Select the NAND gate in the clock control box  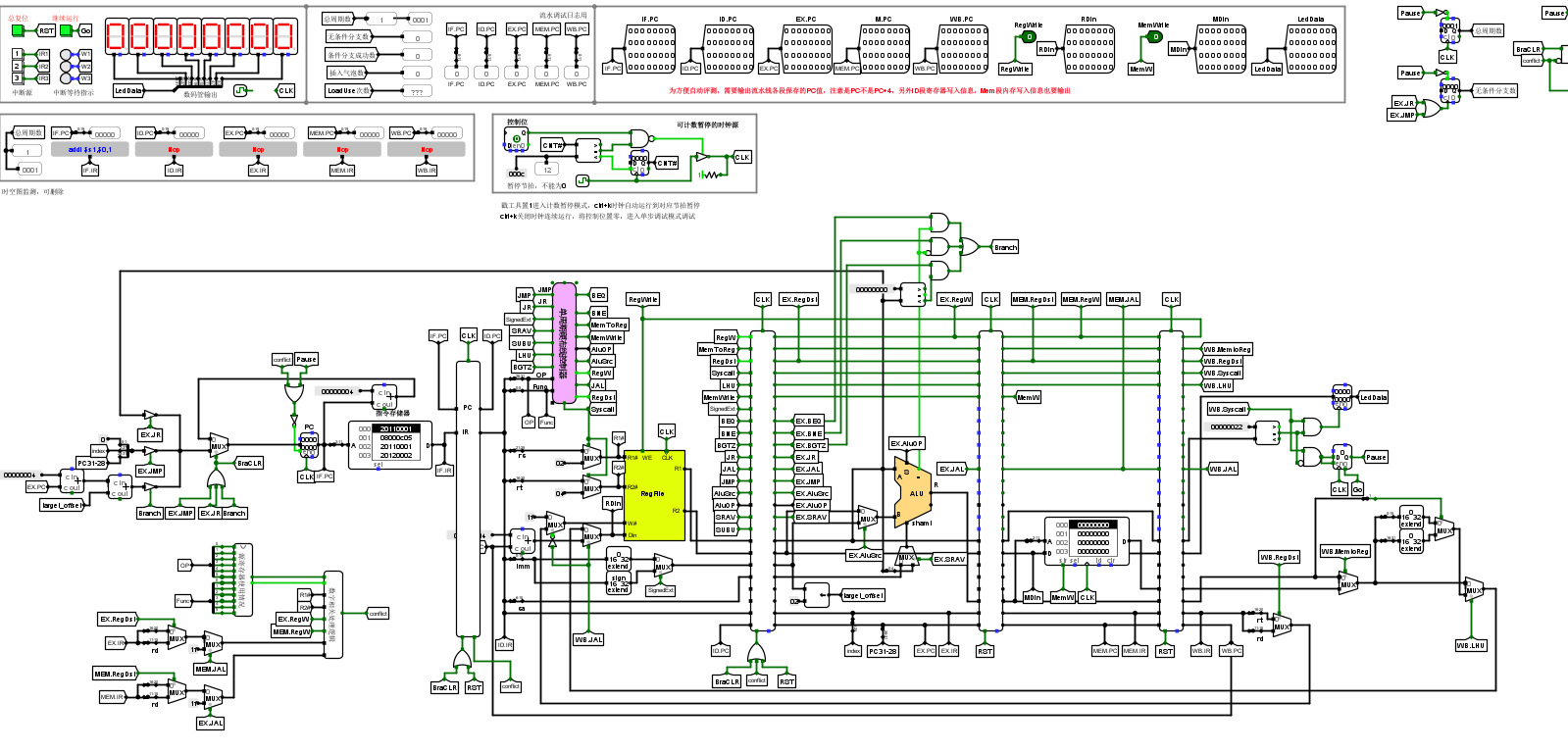(641, 137)
